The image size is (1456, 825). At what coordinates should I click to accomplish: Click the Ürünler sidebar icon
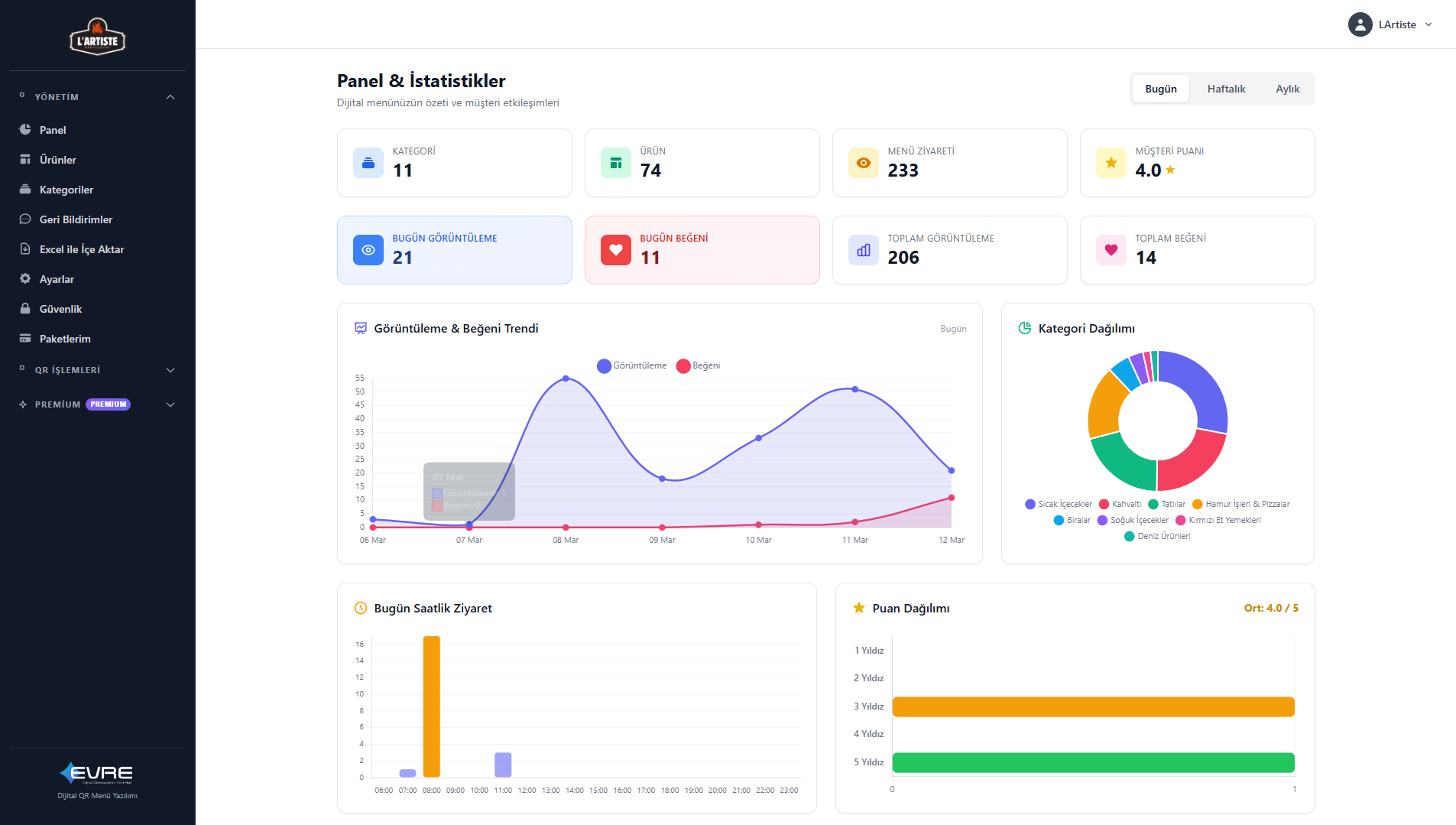coord(25,160)
